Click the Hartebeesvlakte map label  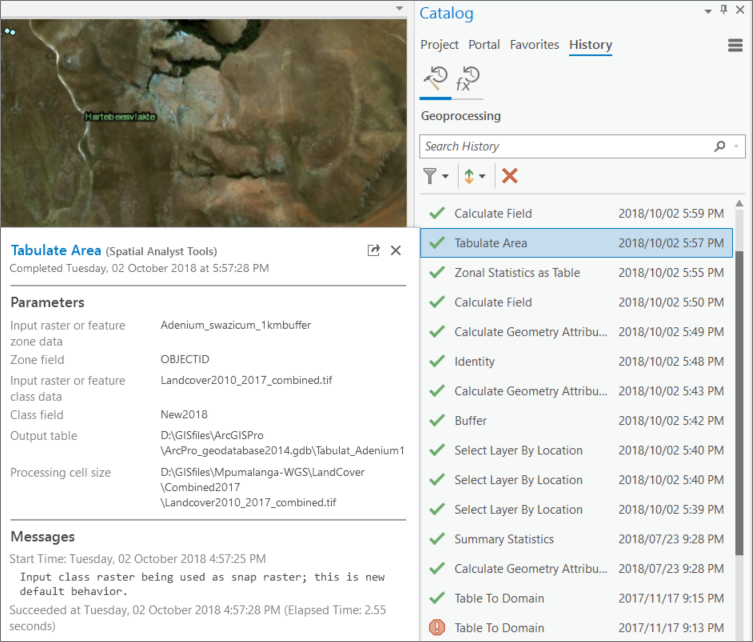pyautogui.click(x=120, y=117)
